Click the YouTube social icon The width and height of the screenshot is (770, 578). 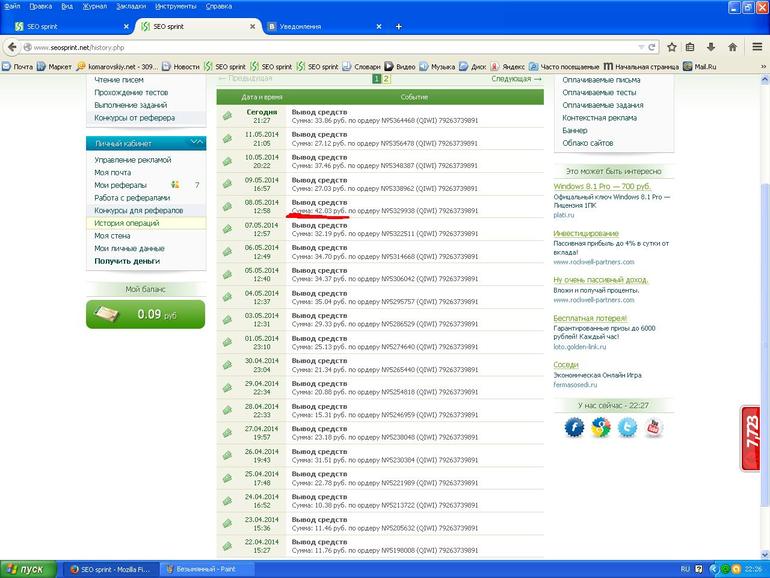[654, 427]
